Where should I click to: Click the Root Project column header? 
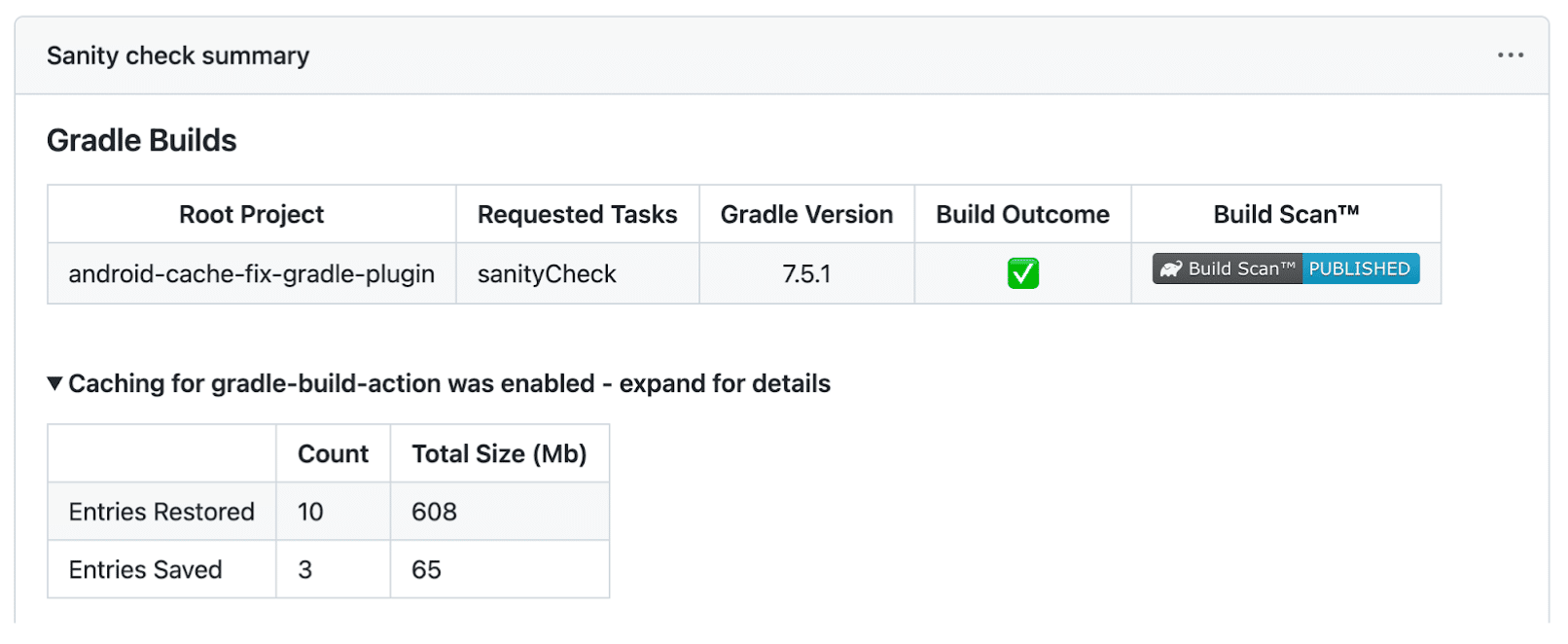tap(252, 214)
